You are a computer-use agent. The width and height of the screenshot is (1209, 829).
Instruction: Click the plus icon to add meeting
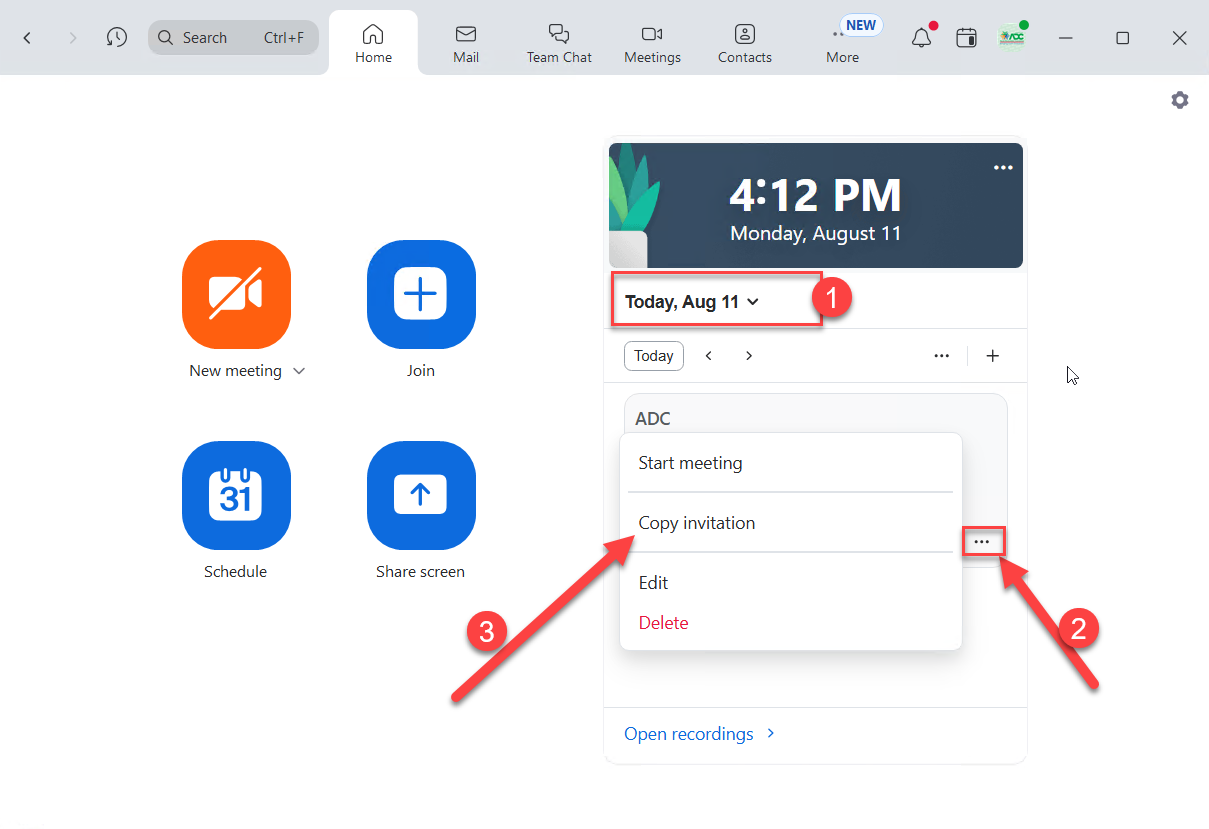pos(992,356)
